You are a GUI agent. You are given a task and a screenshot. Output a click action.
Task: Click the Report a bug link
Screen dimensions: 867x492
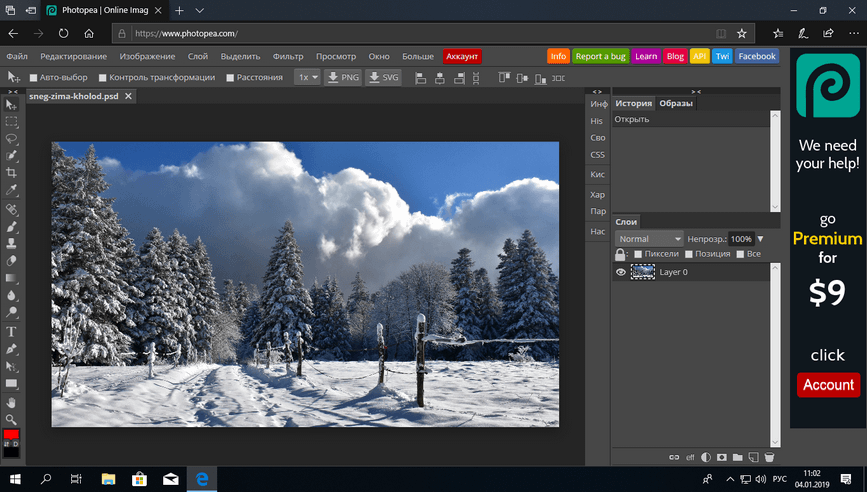[x=600, y=56]
